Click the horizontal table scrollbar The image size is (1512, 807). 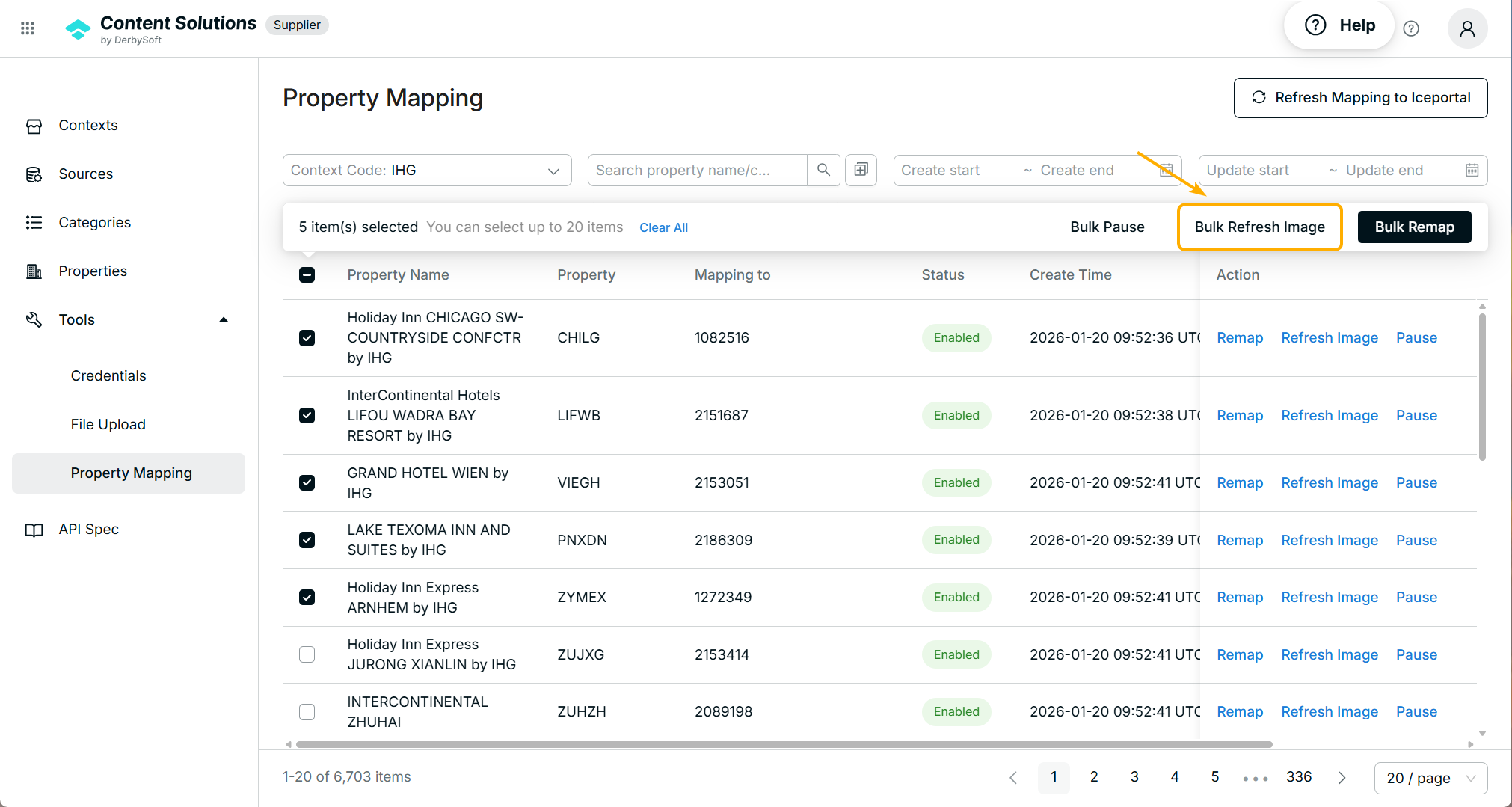coord(784,744)
